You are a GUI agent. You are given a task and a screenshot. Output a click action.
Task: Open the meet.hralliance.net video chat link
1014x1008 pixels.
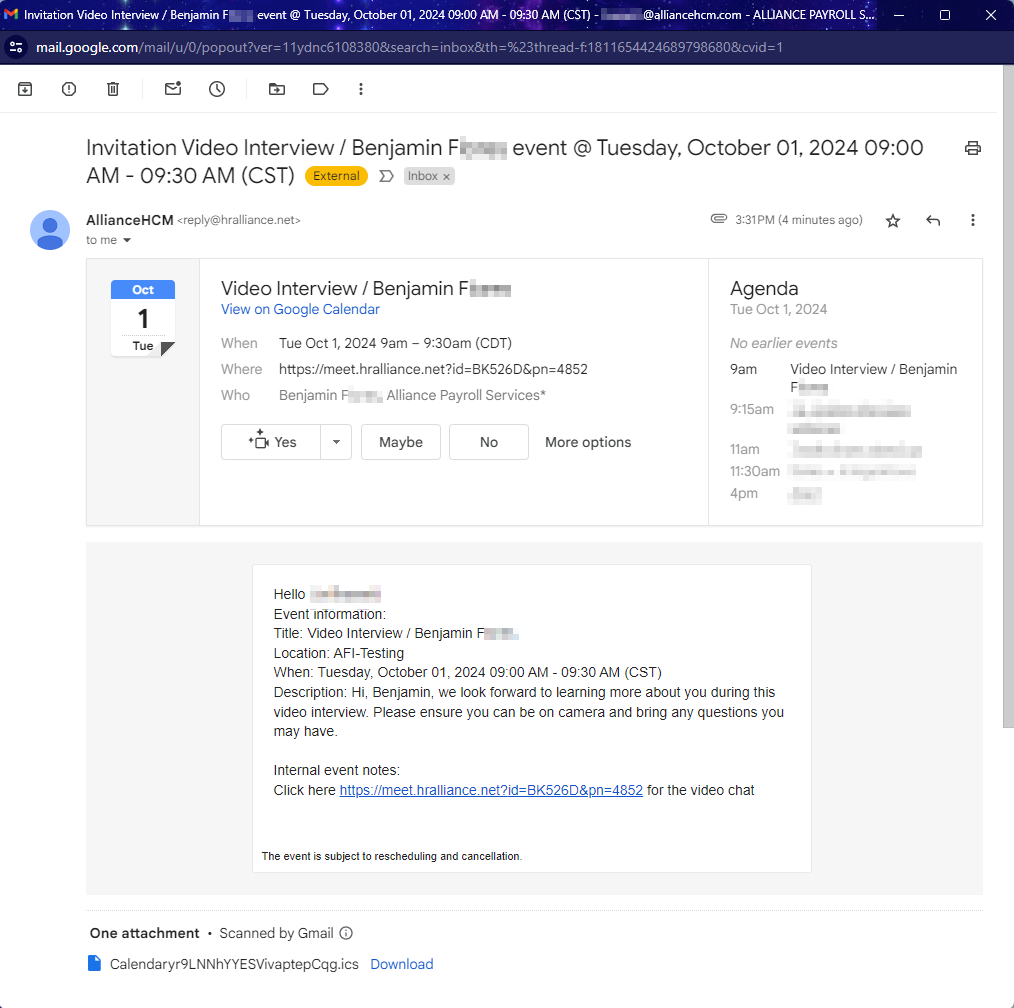pos(491,790)
